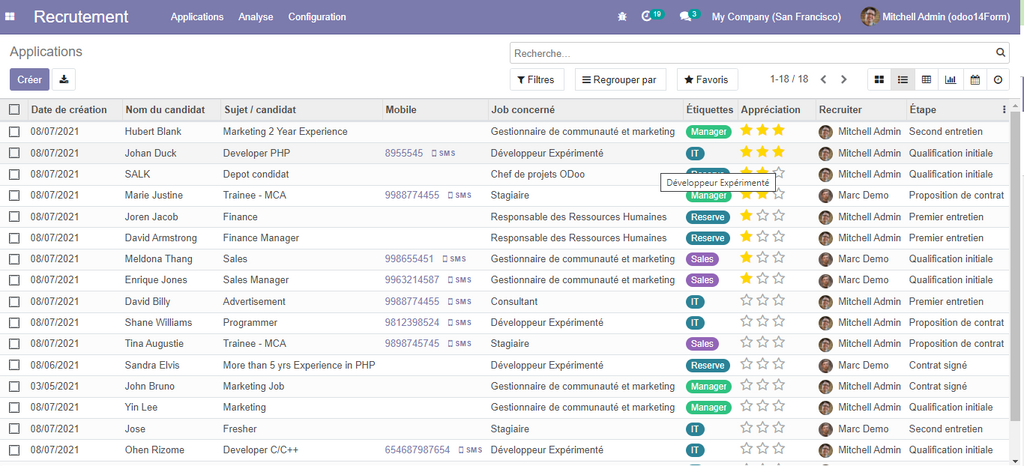The height and width of the screenshot is (466, 1024).
Task: Open the conversations message icon
Action: [x=688, y=16]
